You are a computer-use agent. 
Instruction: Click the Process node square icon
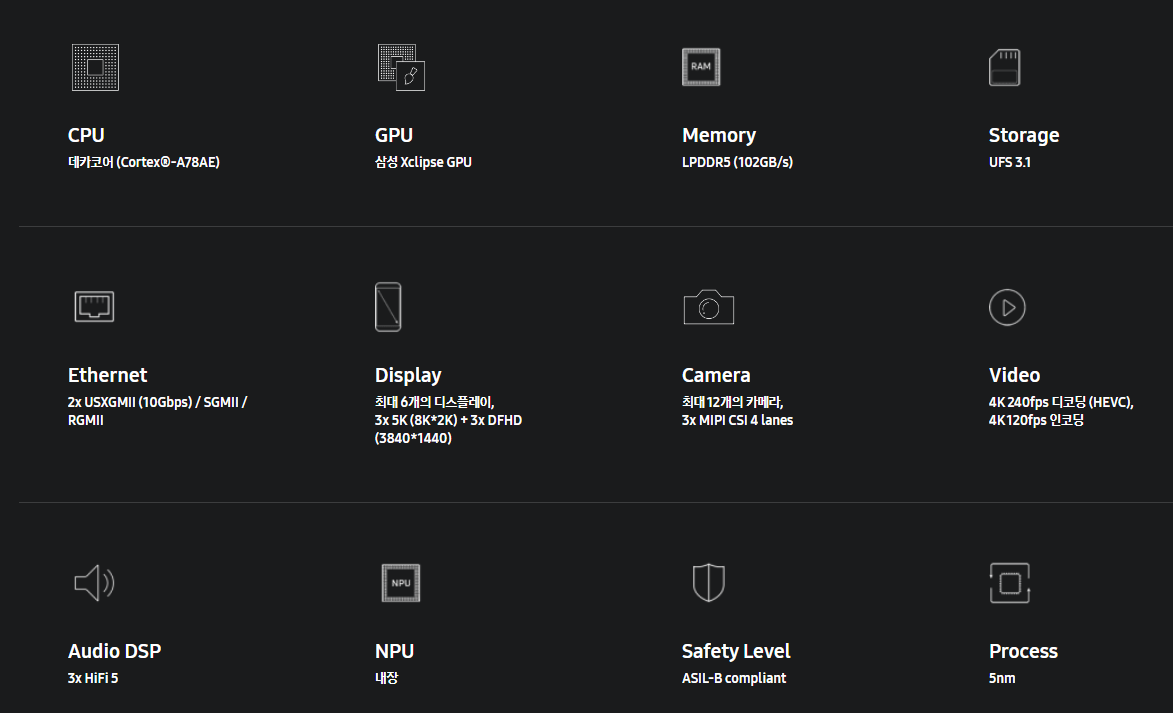tap(1009, 583)
